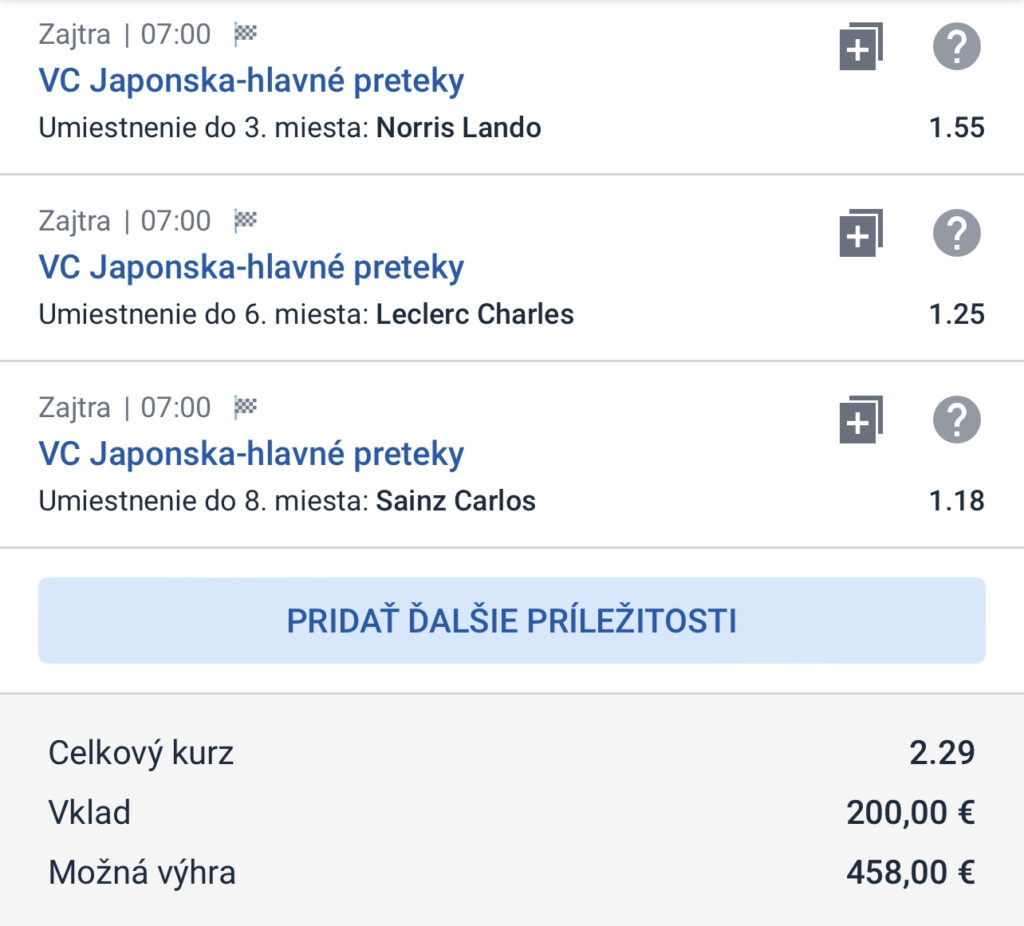Click the Pridať ďalšie príležitosti button

coord(512,620)
